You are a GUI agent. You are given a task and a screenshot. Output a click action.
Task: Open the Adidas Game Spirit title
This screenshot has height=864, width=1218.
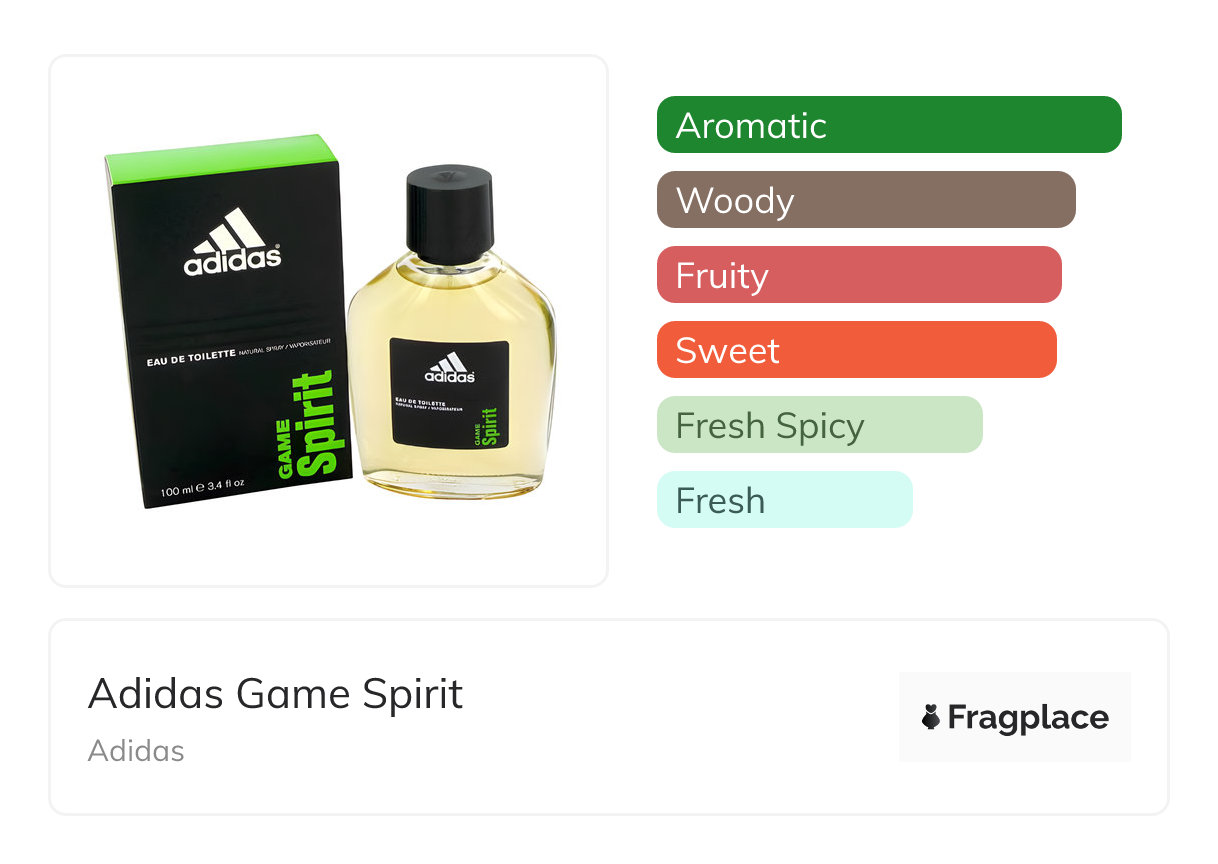click(276, 693)
